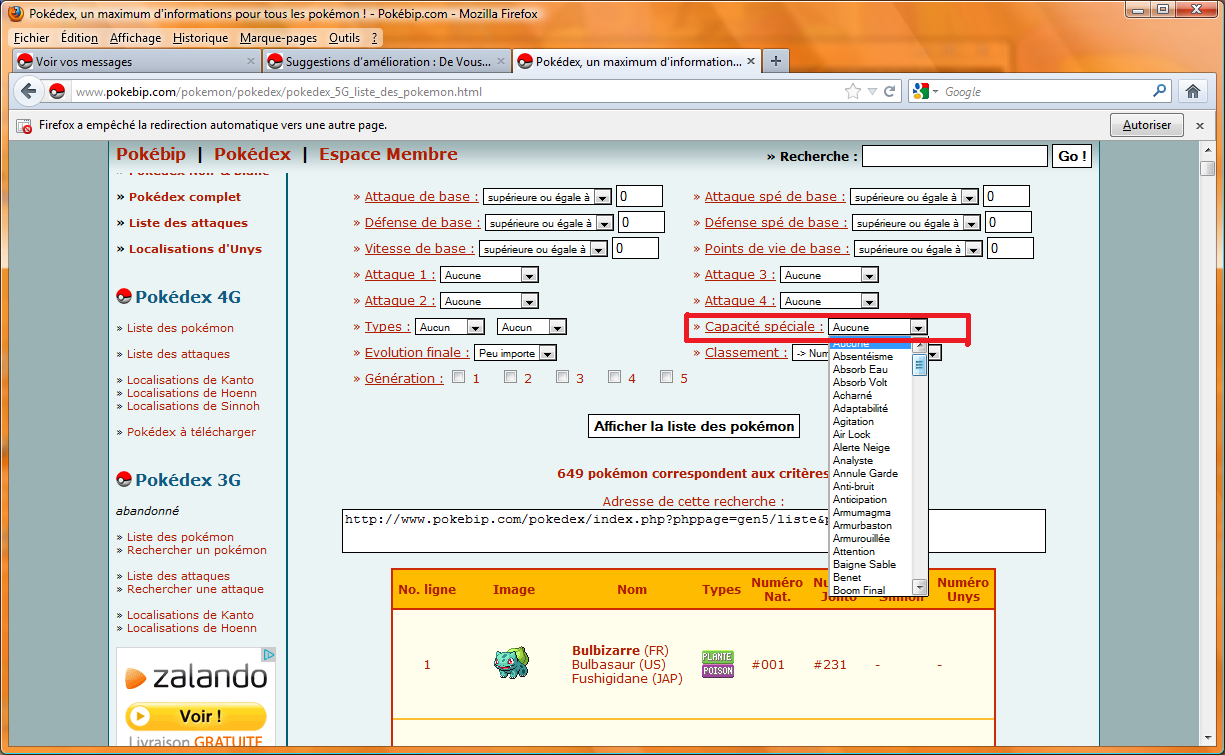Screen dimensions: 1225x755
Task: Click the Bulbizarre sprite image
Action: tap(511, 664)
